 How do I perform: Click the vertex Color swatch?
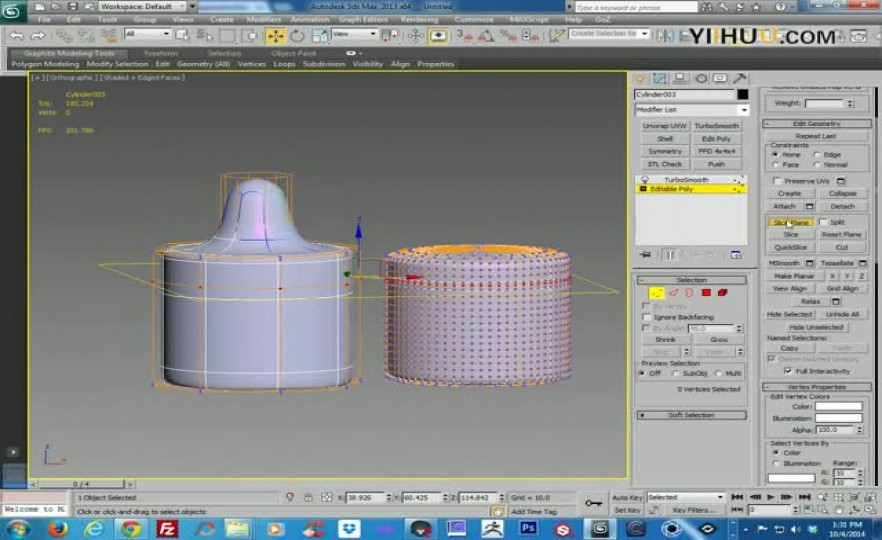tap(838, 406)
